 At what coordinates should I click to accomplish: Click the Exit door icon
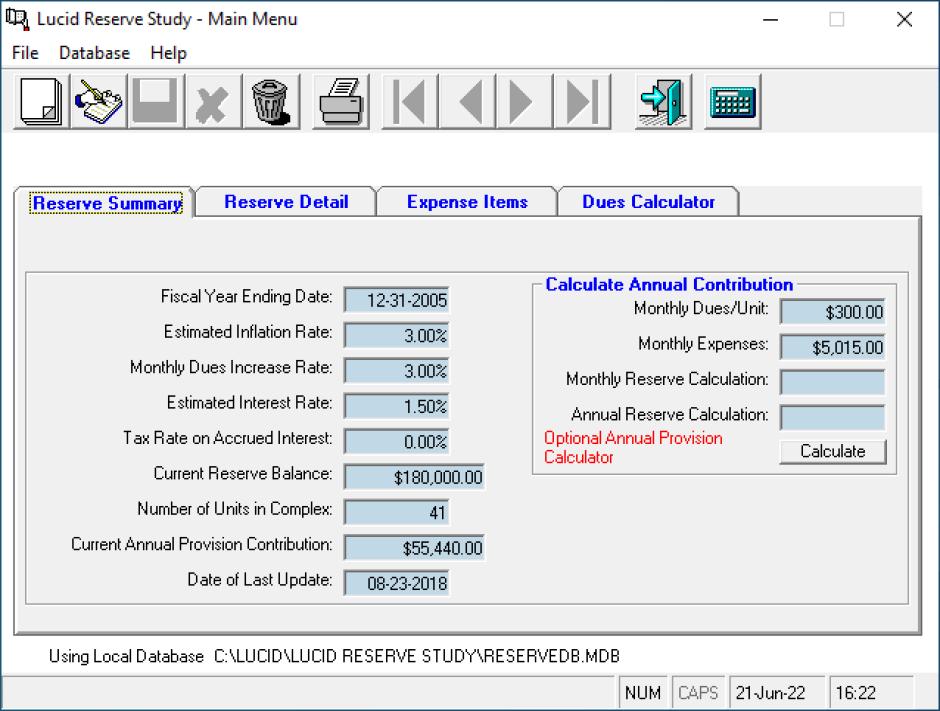[663, 101]
